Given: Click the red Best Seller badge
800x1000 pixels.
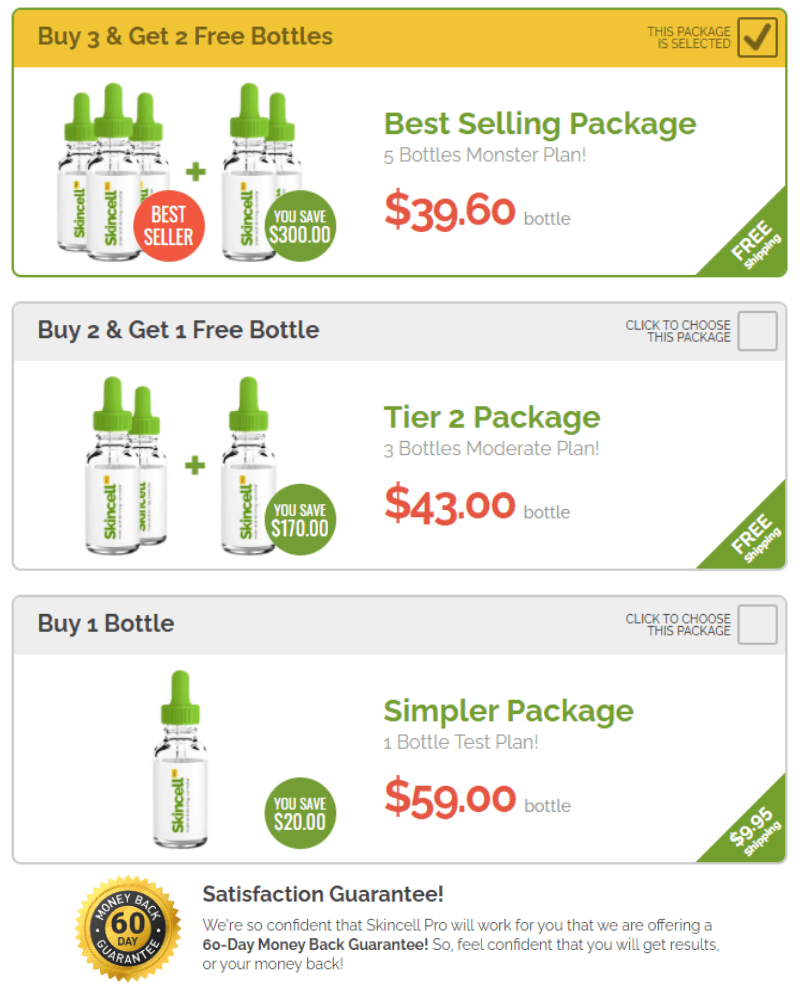Looking at the screenshot, I should click(x=167, y=226).
